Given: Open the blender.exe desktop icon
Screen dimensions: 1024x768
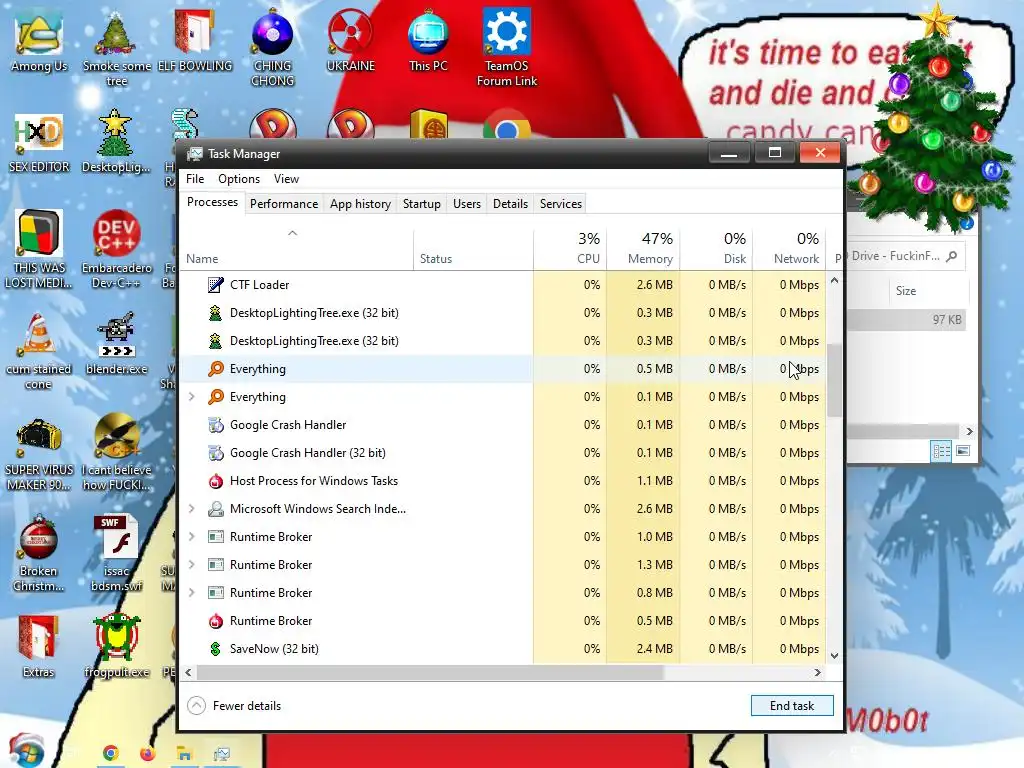Looking at the screenshot, I should click(x=116, y=336).
